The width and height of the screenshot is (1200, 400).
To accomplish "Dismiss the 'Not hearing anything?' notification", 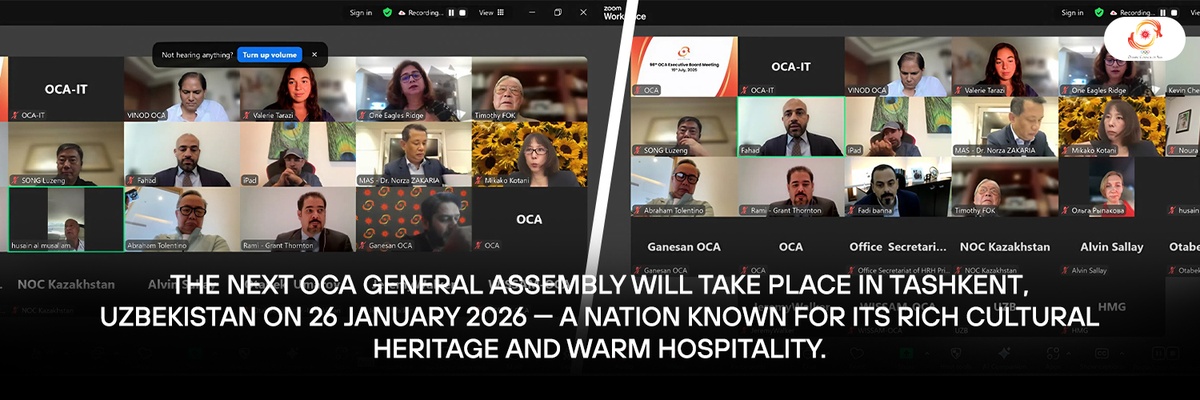I will pos(314,55).
